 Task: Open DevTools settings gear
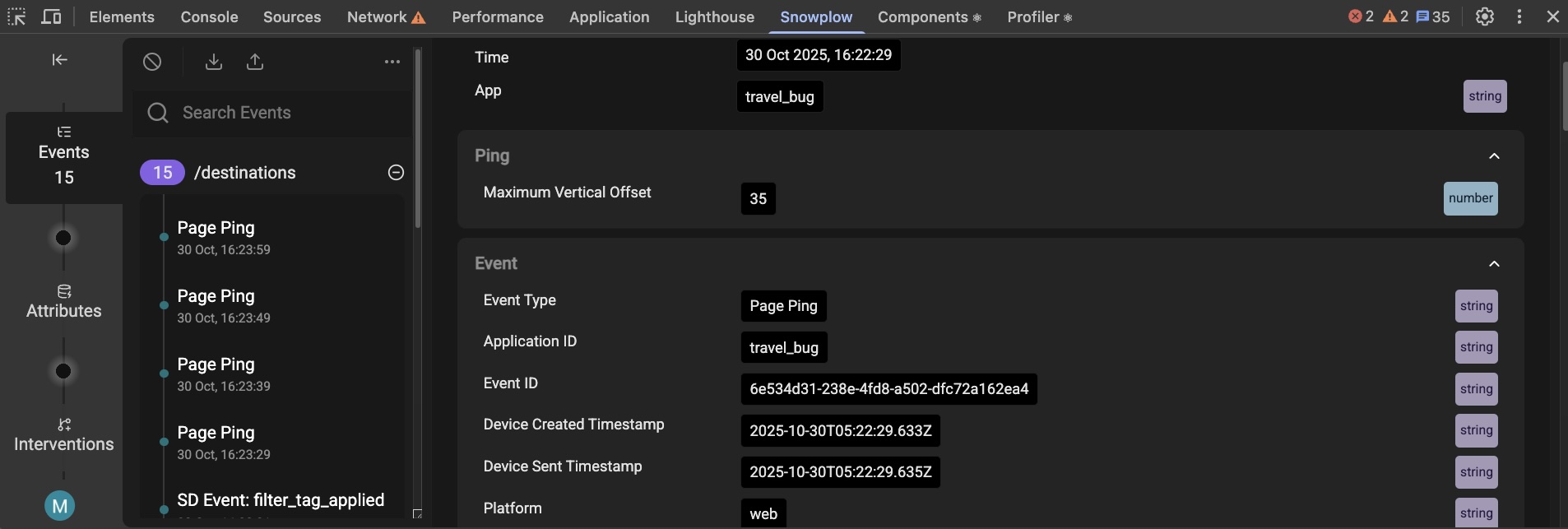click(x=1484, y=16)
